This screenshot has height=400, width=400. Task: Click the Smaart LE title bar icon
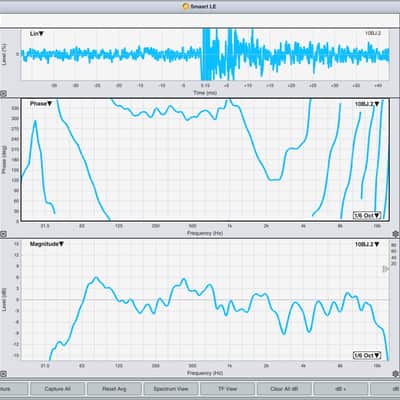click(x=186, y=6)
